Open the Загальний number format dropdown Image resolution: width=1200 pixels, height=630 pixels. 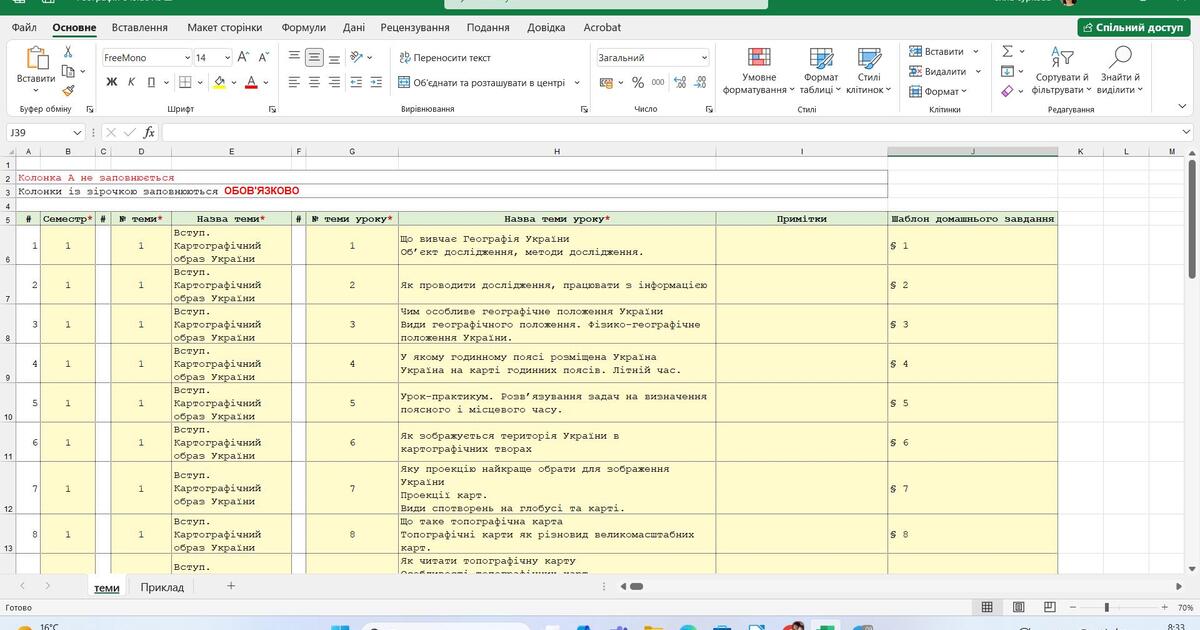(x=653, y=57)
